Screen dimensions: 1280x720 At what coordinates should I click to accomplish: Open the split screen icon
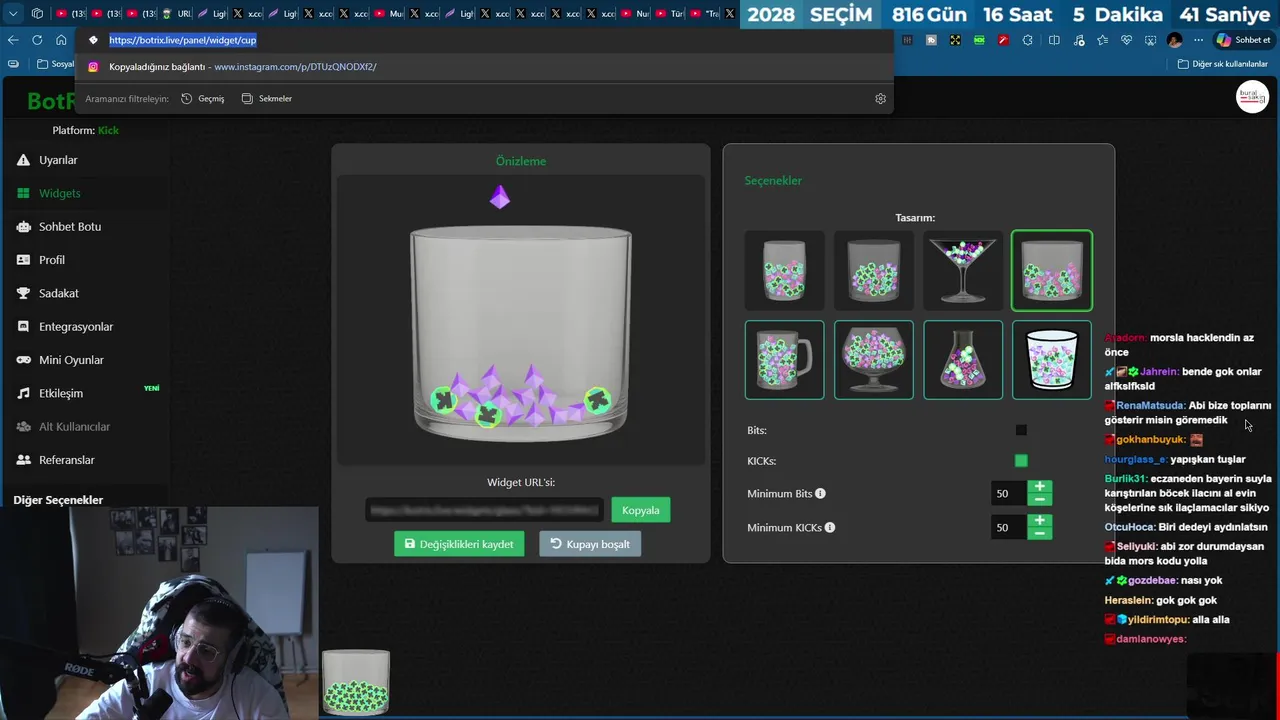point(1054,40)
